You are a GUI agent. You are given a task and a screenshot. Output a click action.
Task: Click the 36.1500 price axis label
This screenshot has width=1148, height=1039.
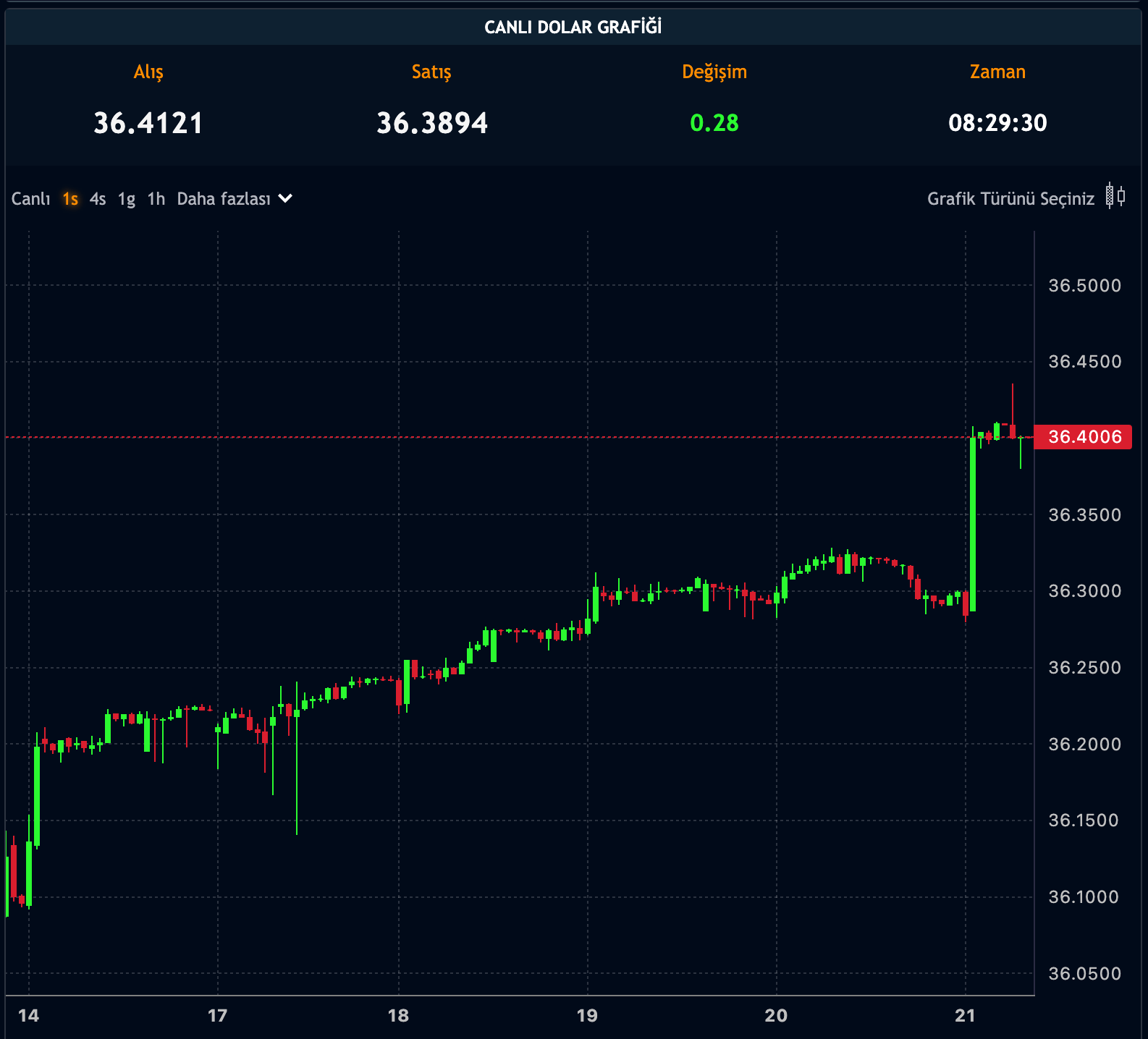pos(1084,820)
